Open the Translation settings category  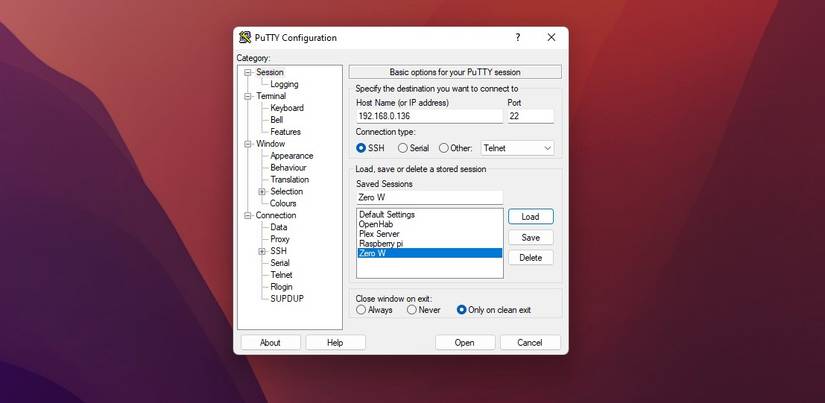pos(289,179)
